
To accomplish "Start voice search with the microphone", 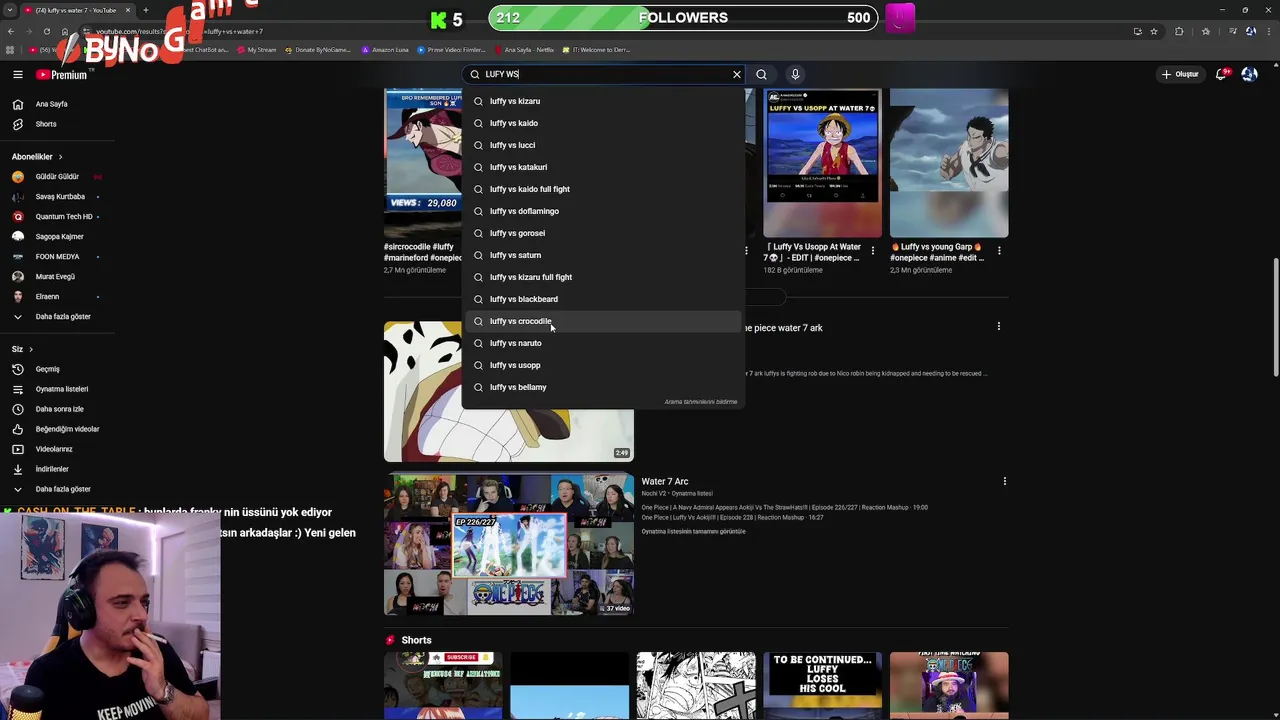I will pos(795,74).
